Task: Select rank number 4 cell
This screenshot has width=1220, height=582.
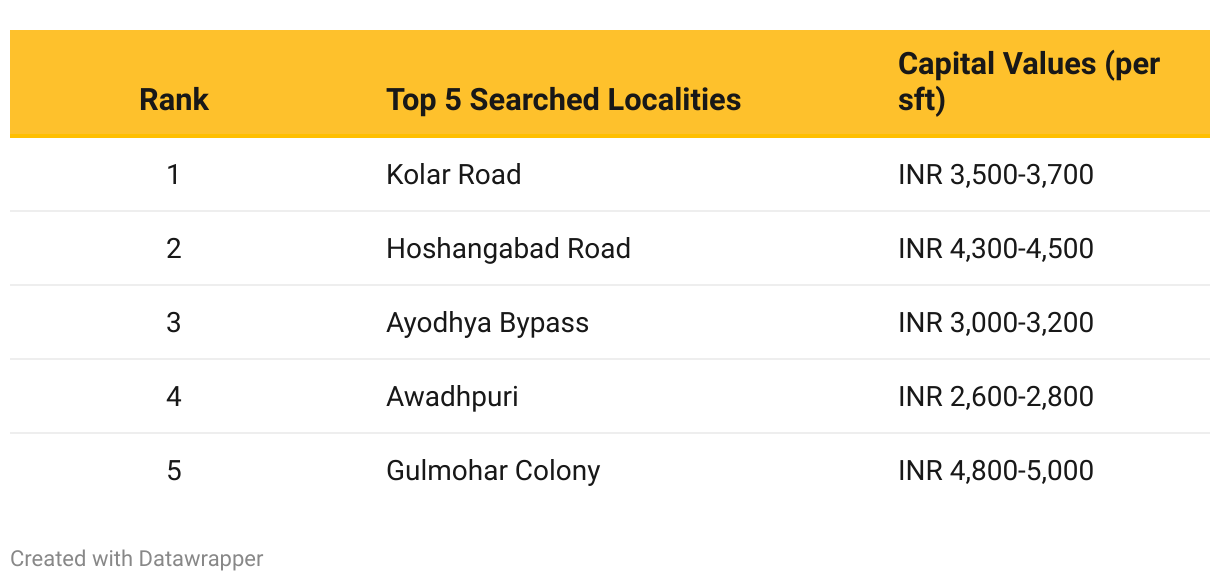Action: pyautogui.click(x=174, y=396)
